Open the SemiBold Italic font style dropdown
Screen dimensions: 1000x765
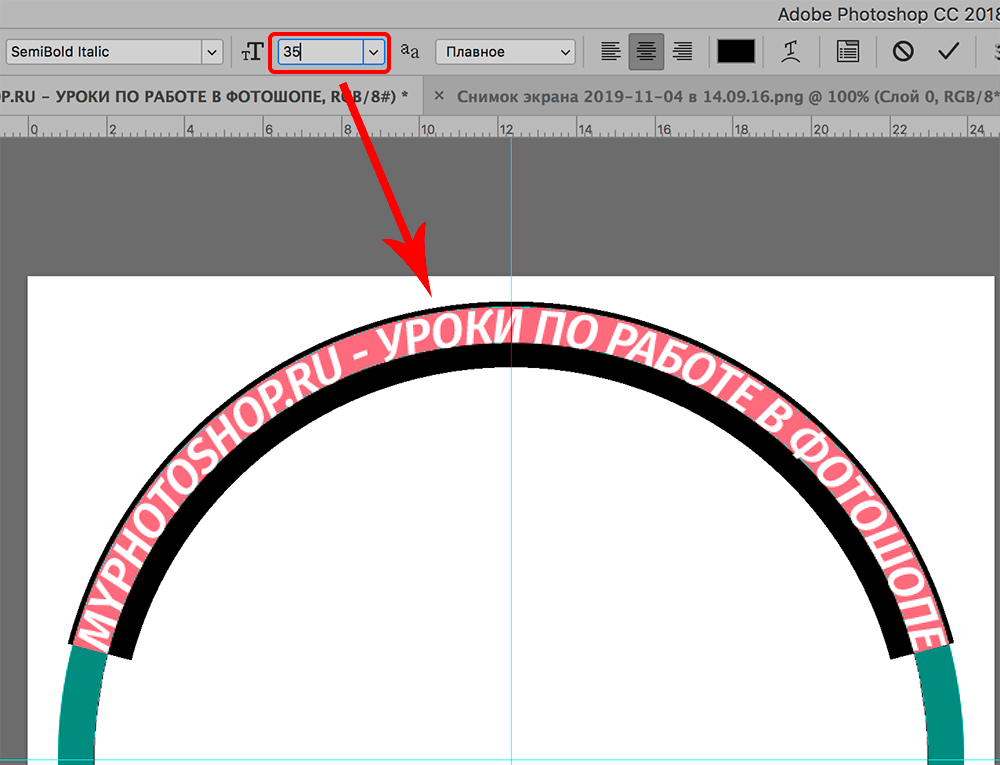click(212, 52)
